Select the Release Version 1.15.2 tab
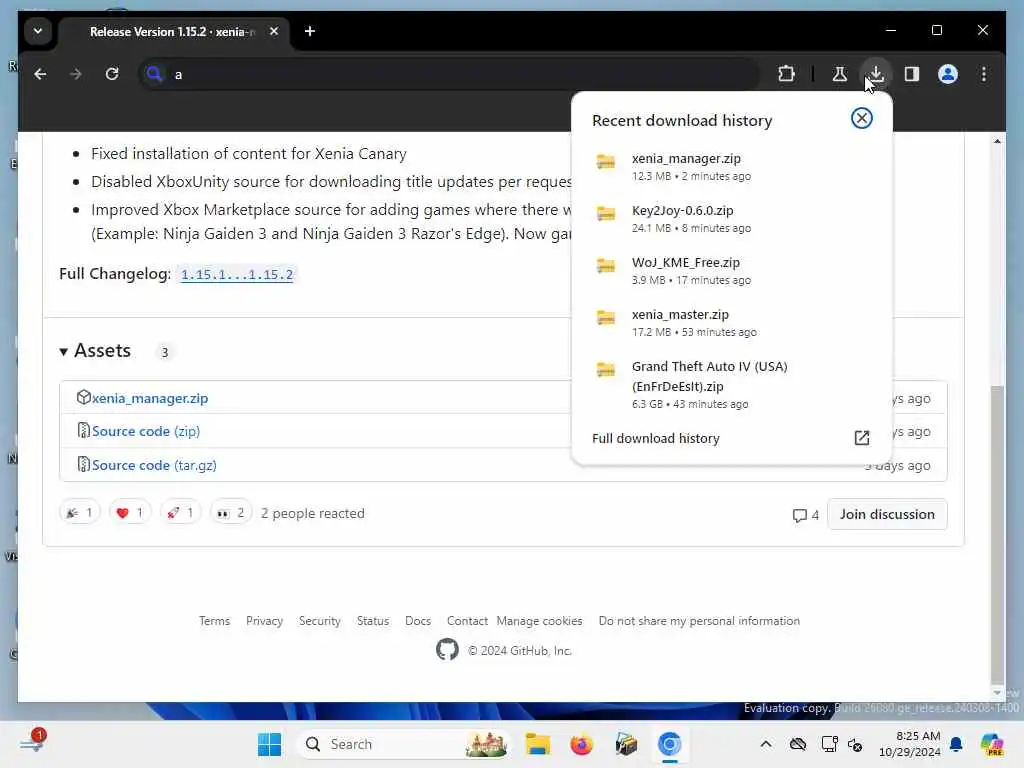 click(x=172, y=31)
